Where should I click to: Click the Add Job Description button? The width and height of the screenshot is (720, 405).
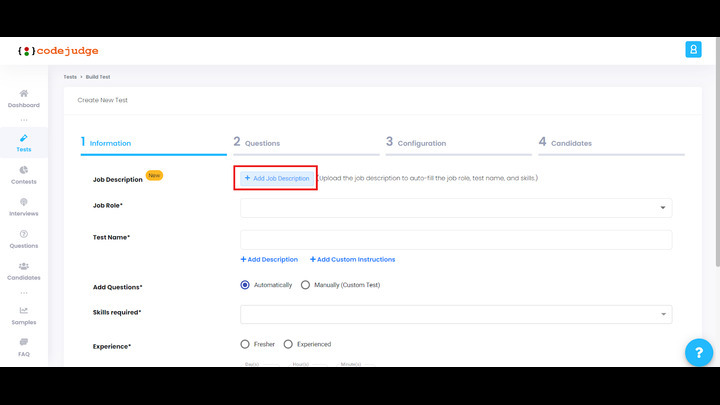[x=277, y=178]
